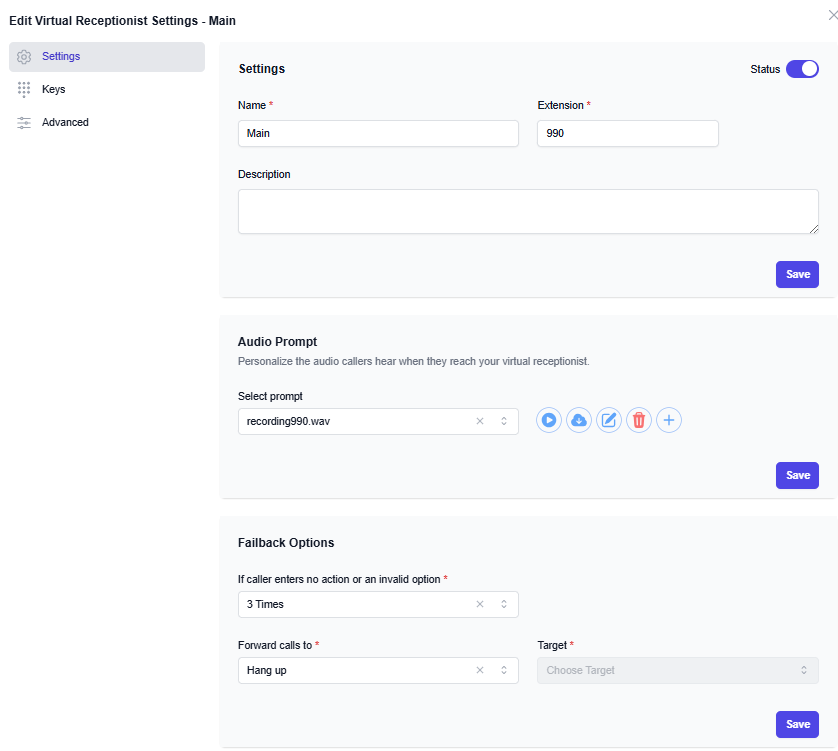Image resolution: width=838 pixels, height=751 pixels.
Task: Click the Name input field
Action: point(378,133)
